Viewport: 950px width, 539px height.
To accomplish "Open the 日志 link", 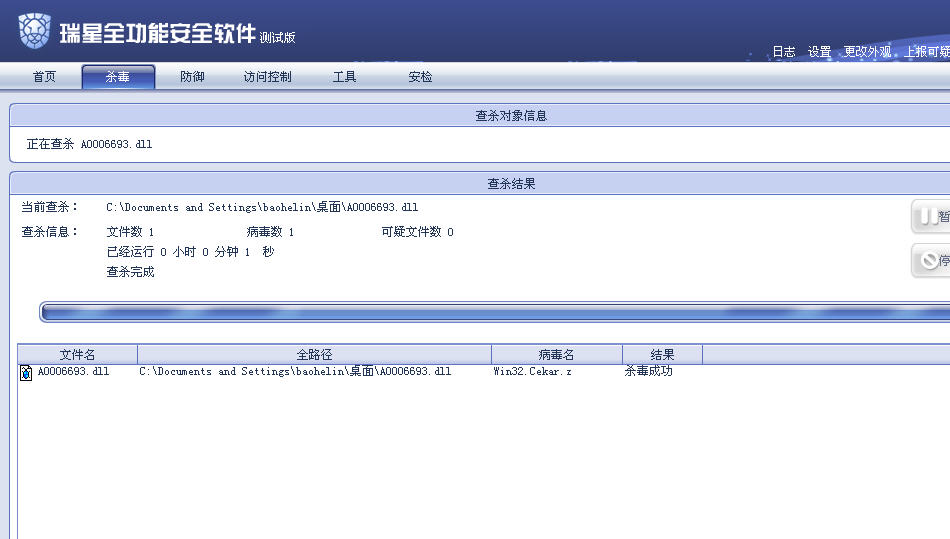I will [x=783, y=52].
